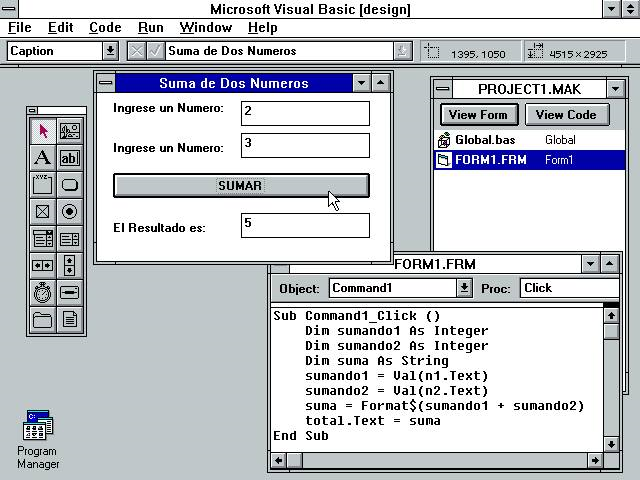Open the Help menu
The image size is (640, 480).
262,28
